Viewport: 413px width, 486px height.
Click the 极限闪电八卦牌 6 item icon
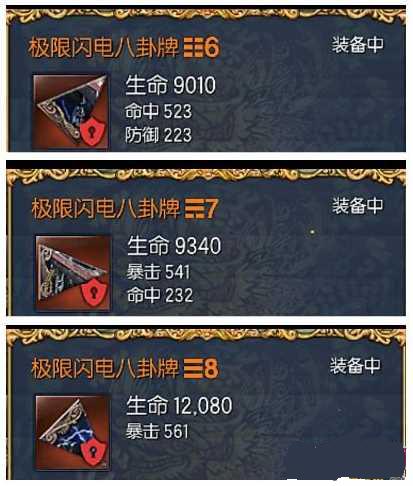pyautogui.click(x=70, y=111)
